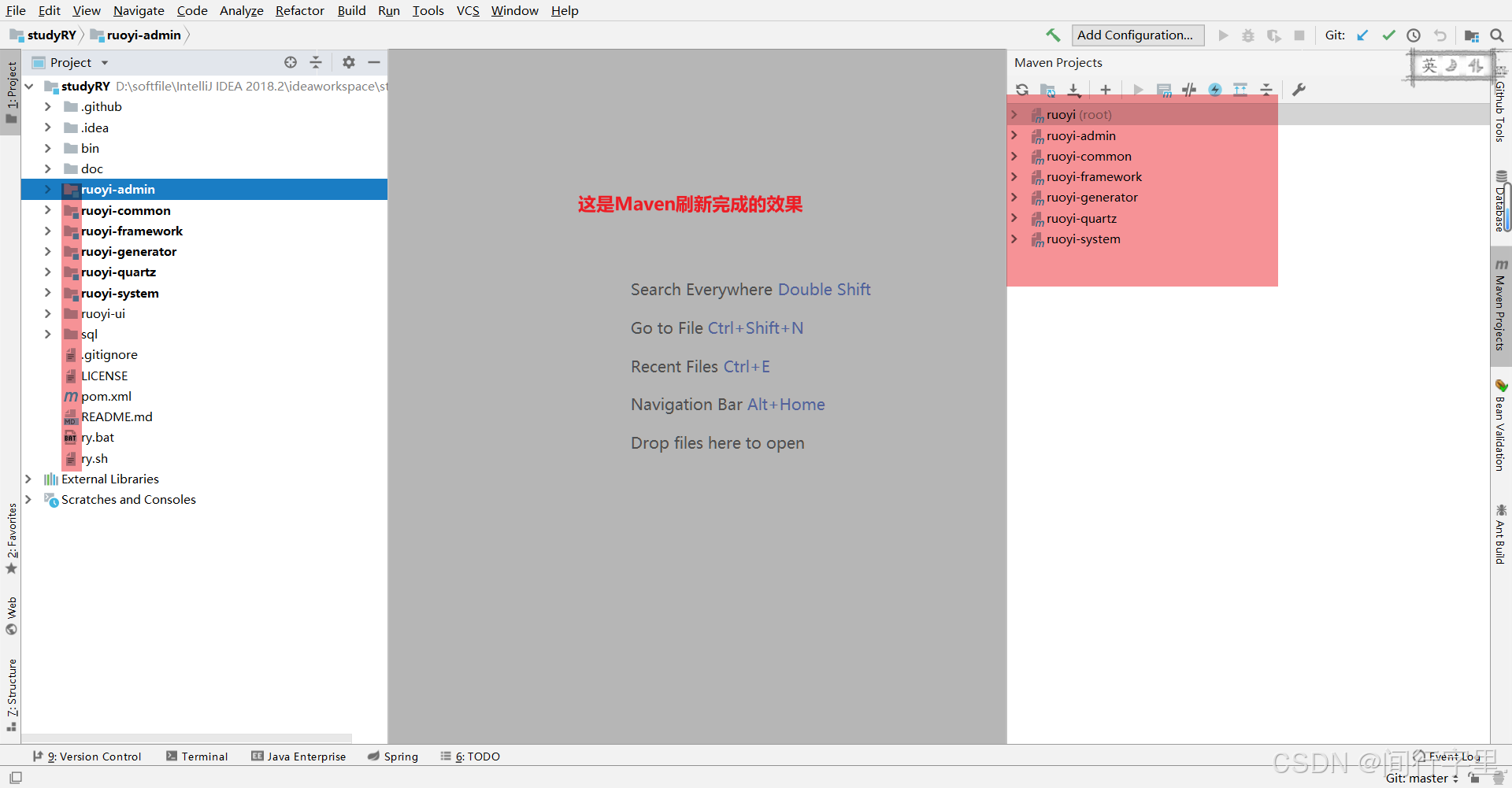1512x788 pixels.
Task: Open the VCS menu
Action: [x=468, y=10]
